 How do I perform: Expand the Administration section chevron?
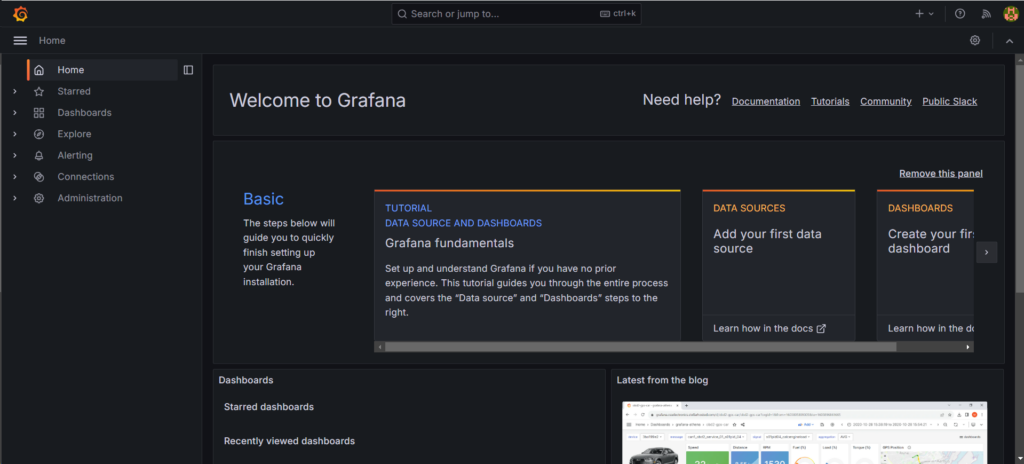coord(14,198)
